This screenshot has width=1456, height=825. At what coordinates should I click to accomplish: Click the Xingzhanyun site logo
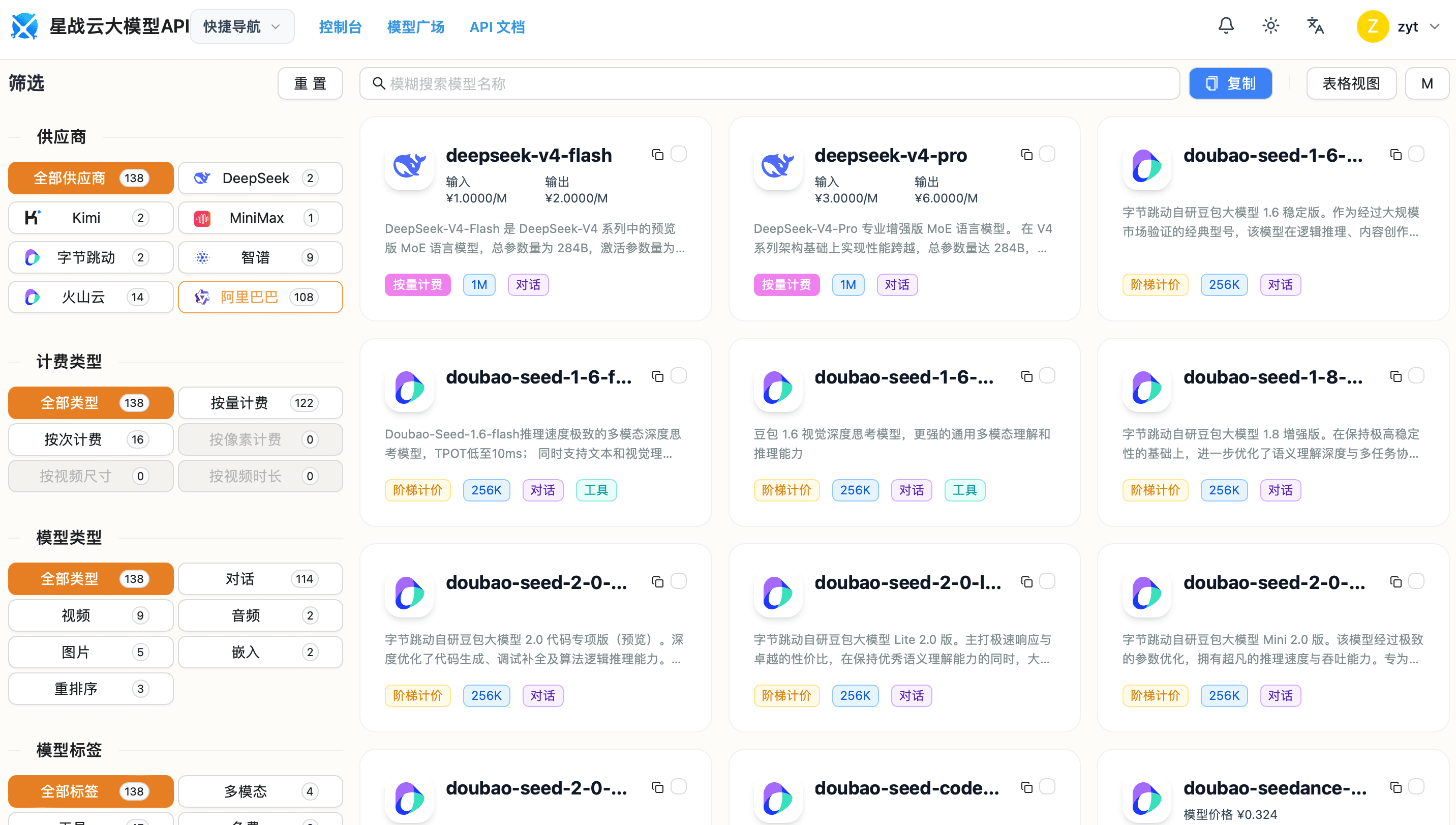[24, 26]
